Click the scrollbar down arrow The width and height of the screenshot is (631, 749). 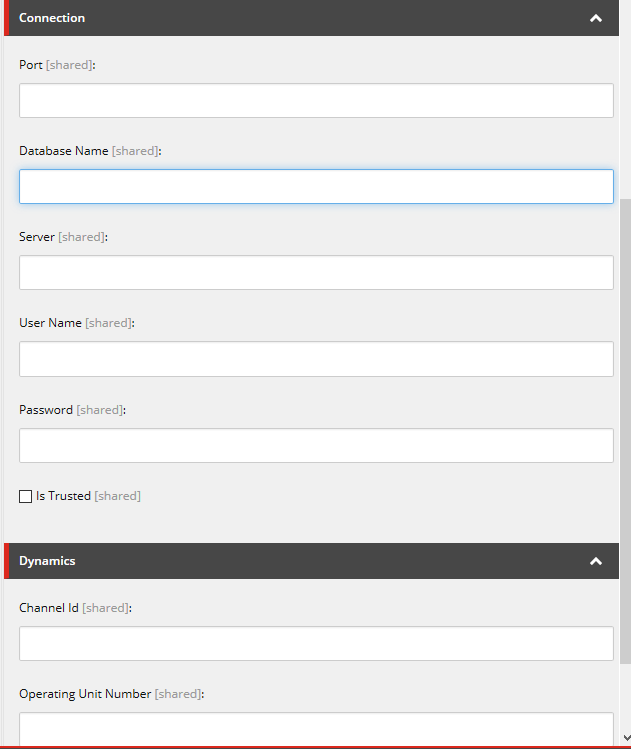pyautogui.click(x=626, y=738)
